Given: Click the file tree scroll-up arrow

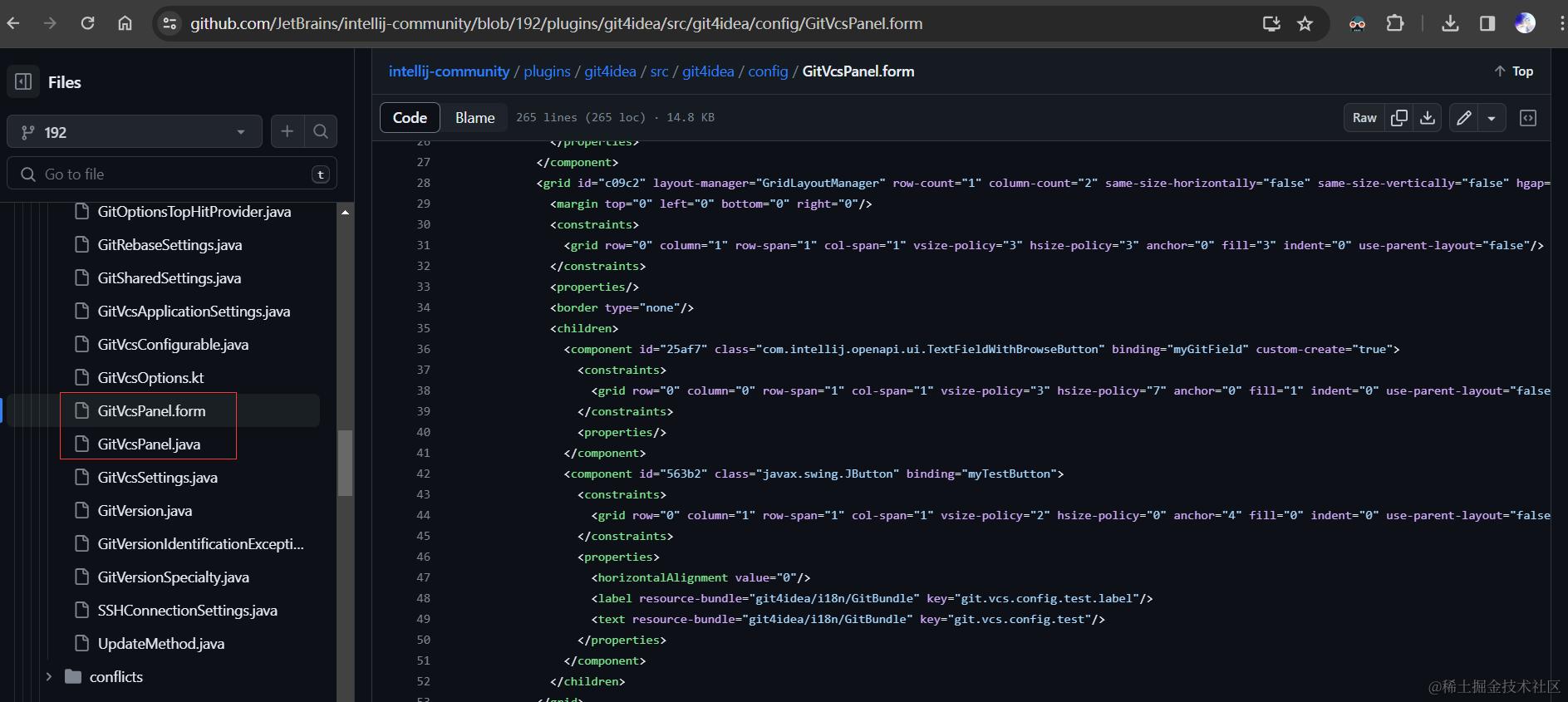Looking at the screenshot, I should 345,213.
